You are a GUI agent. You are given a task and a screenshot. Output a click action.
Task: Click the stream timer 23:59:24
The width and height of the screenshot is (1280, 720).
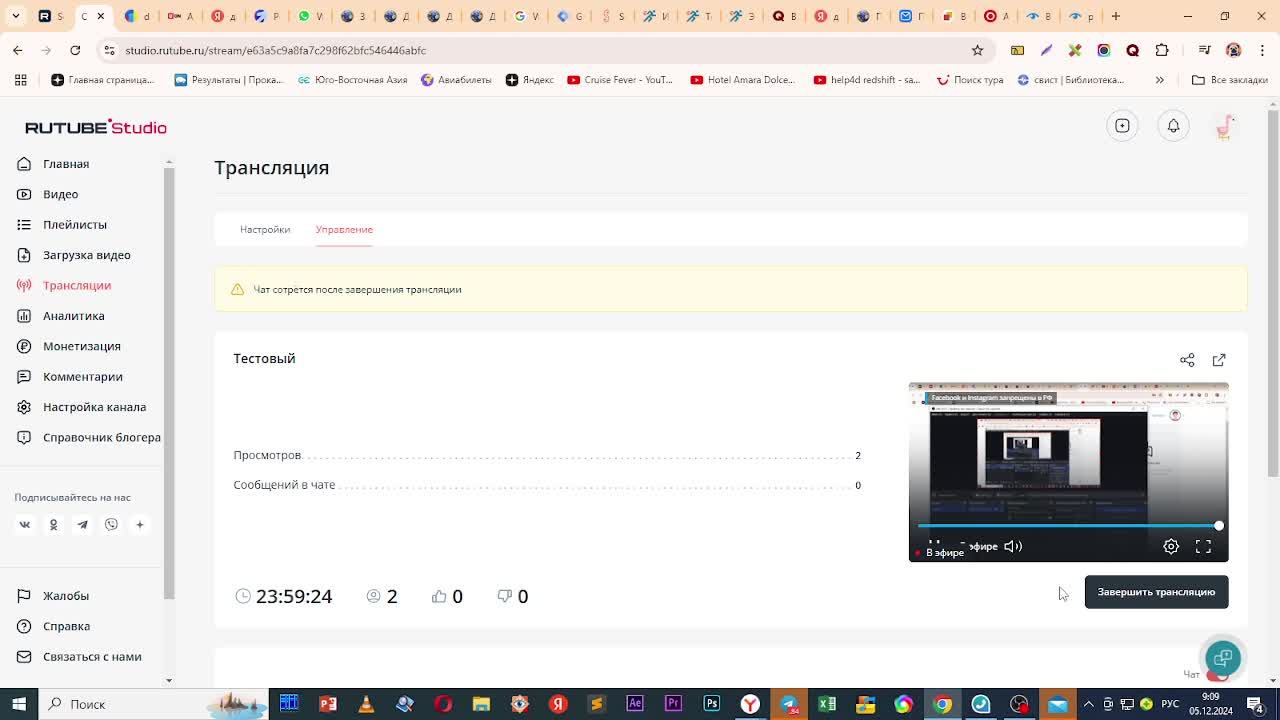(293, 596)
